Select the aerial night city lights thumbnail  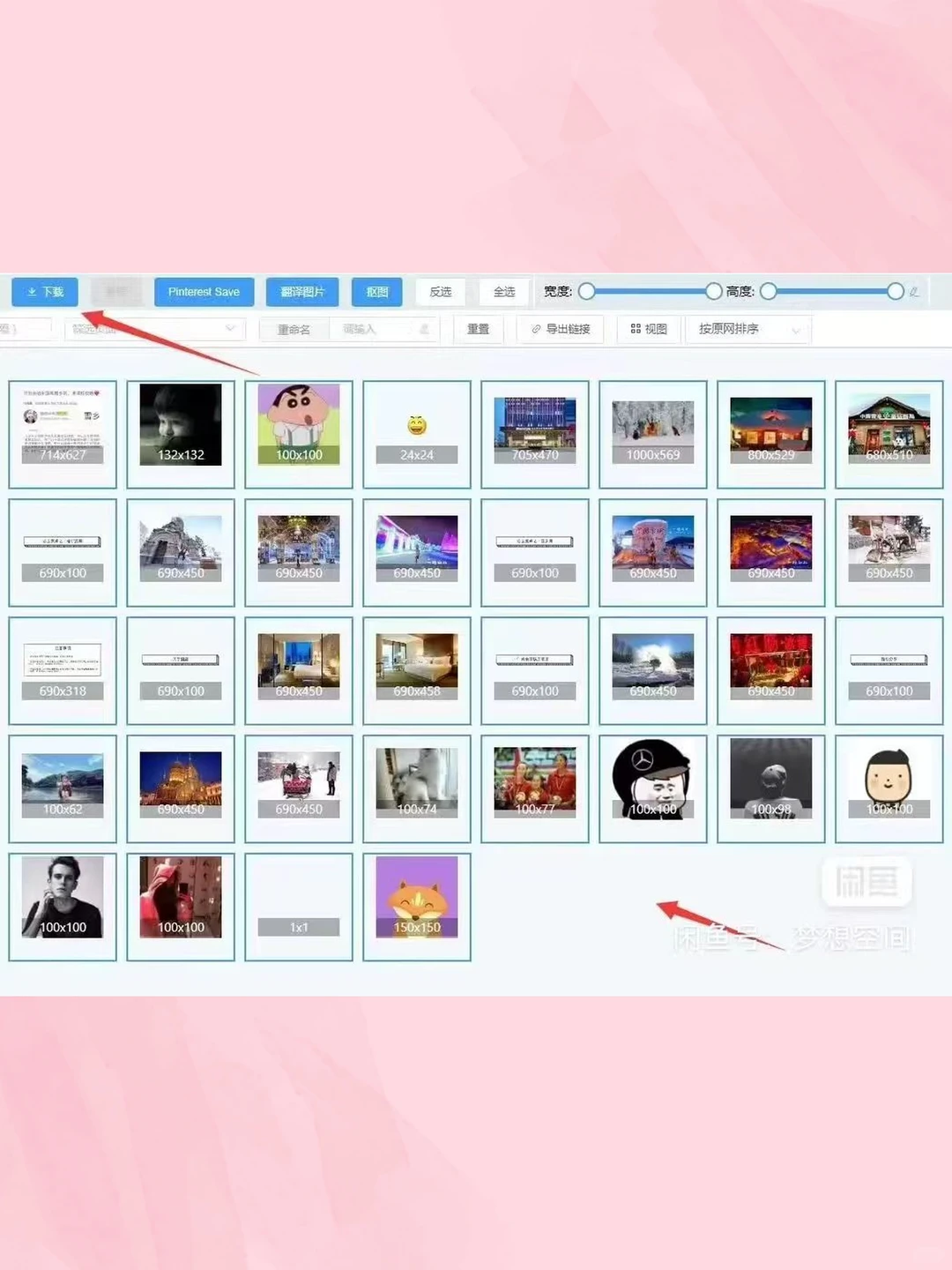coord(771,552)
